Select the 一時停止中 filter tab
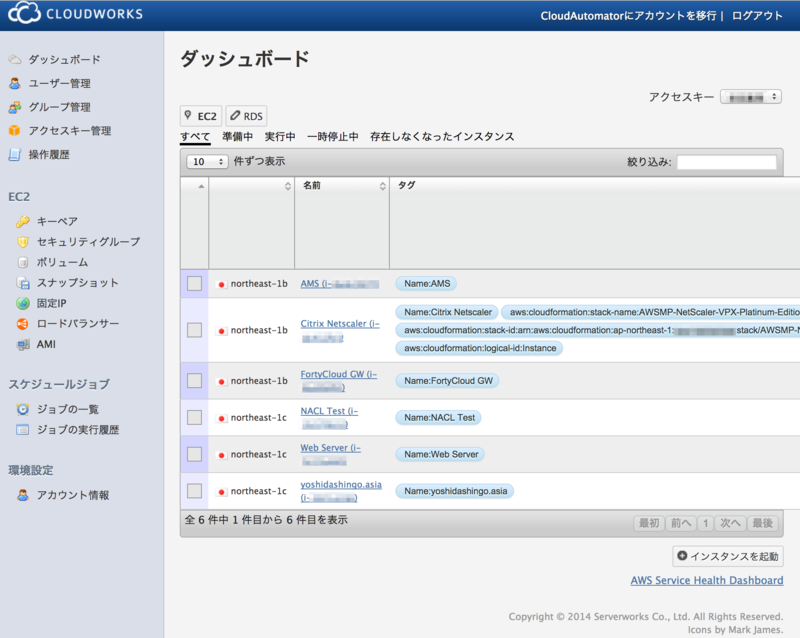This screenshot has width=800, height=638. (332, 137)
